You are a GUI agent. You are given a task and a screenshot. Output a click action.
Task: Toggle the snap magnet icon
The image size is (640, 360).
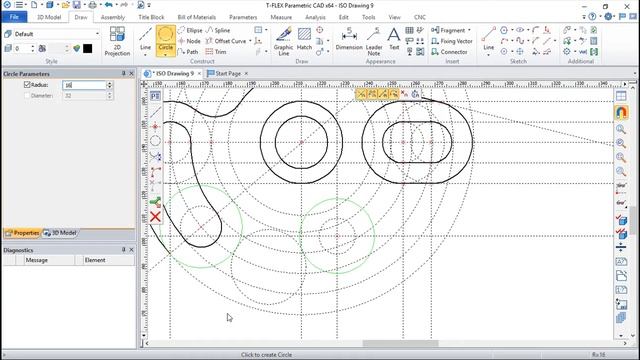(621, 112)
